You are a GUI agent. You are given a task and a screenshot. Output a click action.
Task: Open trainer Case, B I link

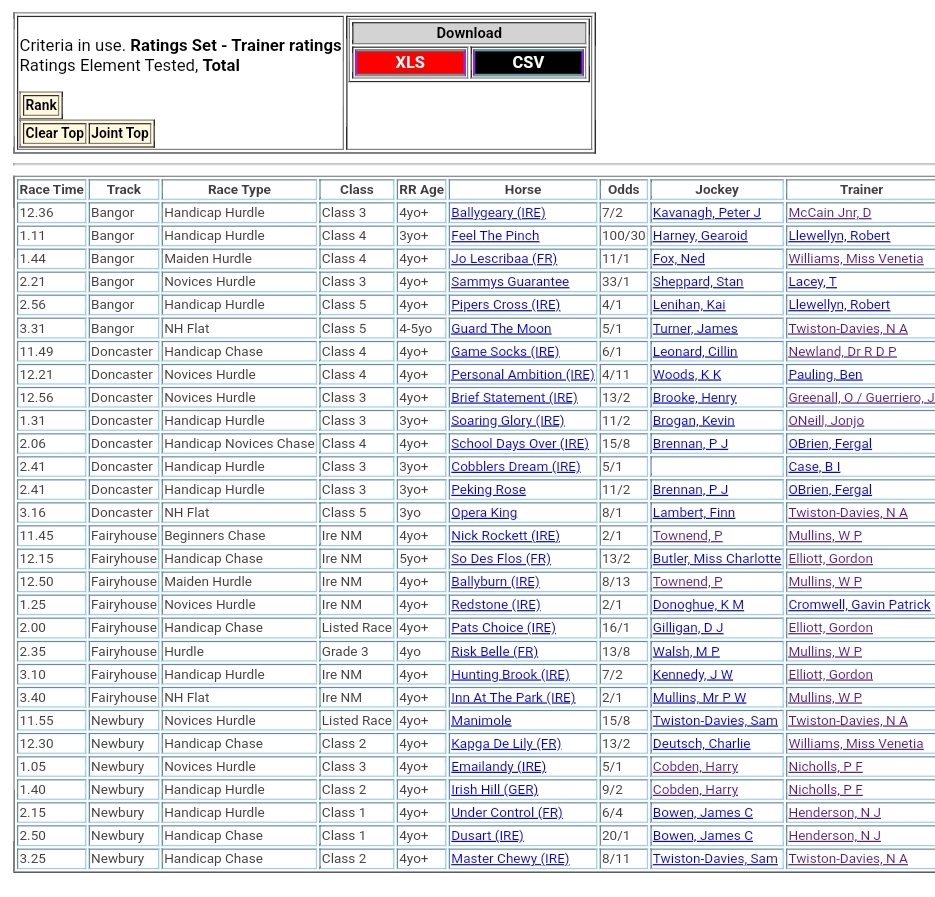[814, 467]
